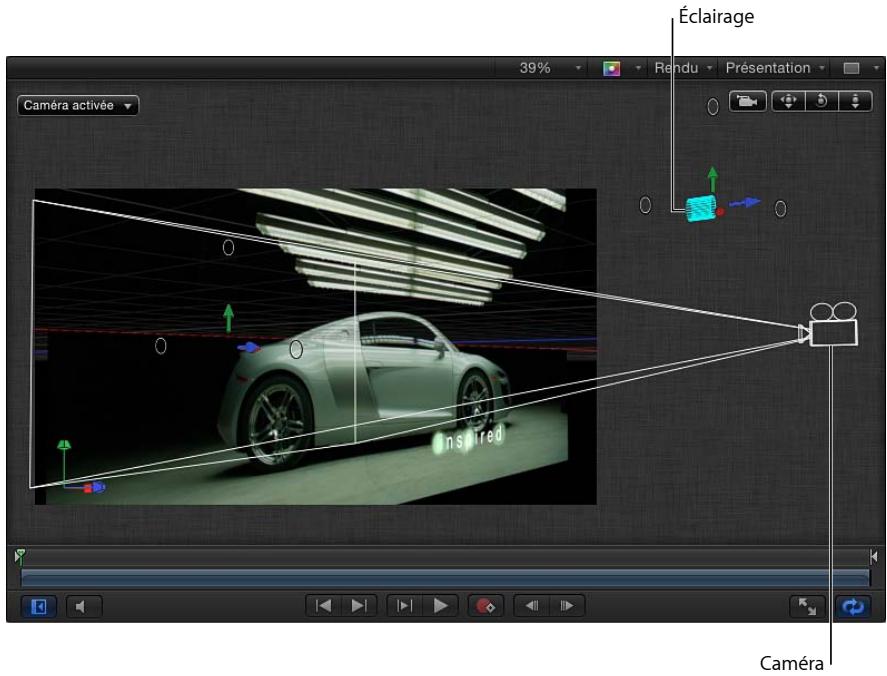This screenshot has height=676, width=887.
Task: Start playback with Play button
Action: point(440,606)
